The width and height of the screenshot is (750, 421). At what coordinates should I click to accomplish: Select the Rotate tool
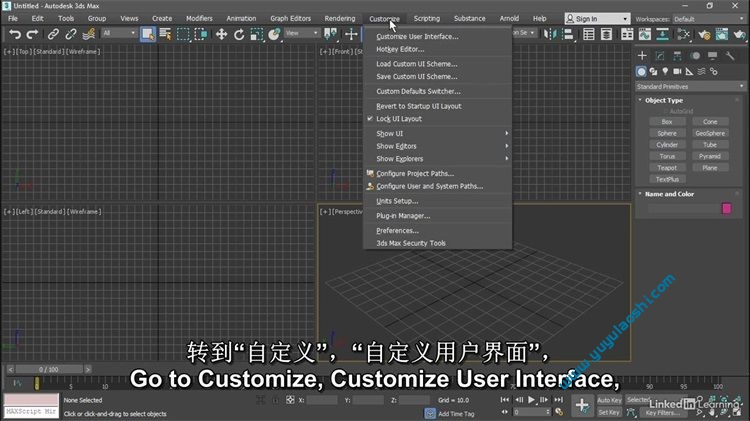(239, 34)
